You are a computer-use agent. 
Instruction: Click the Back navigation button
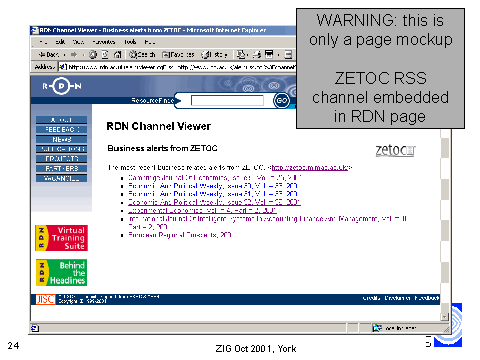(48, 54)
